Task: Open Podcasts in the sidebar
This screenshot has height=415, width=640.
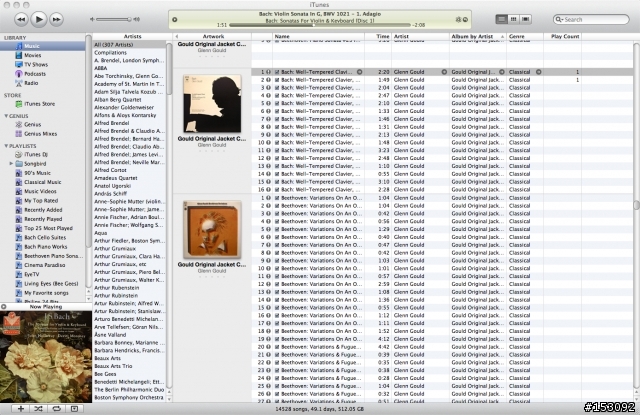Action: (x=35, y=74)
